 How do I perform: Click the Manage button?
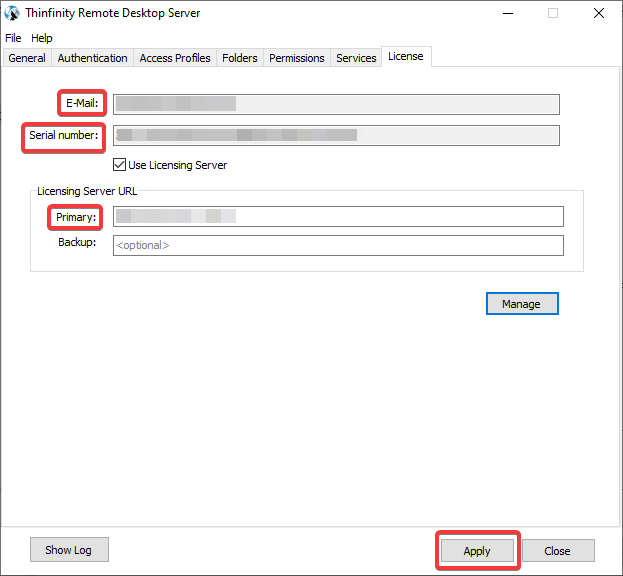[522, 304]
